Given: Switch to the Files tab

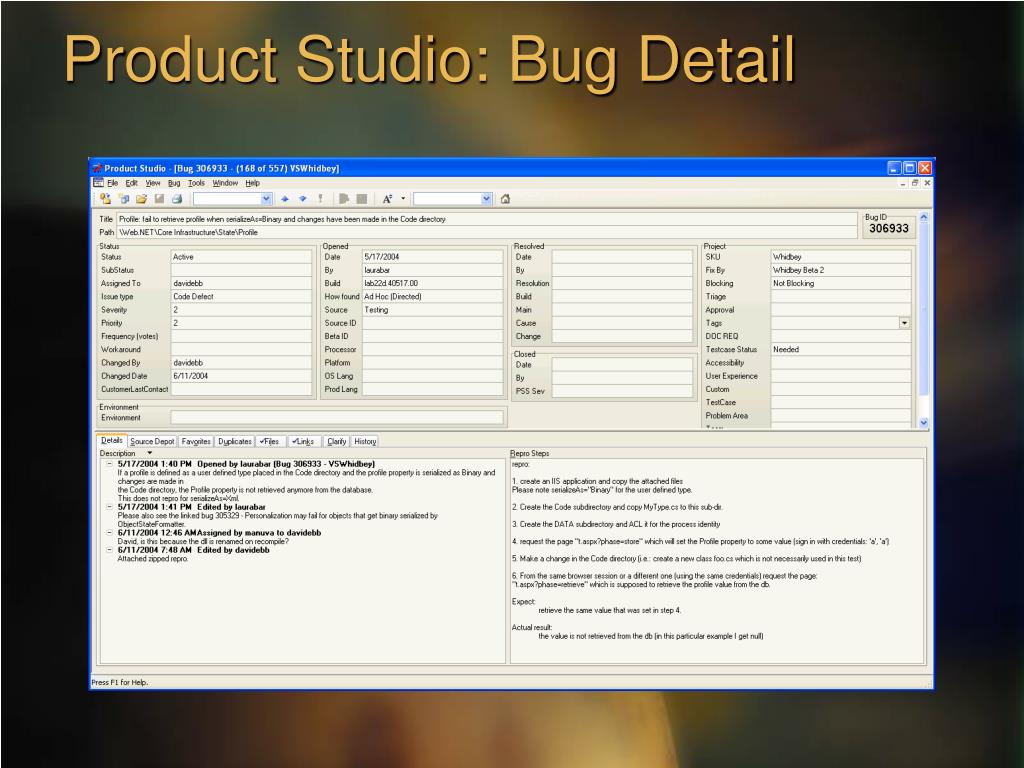Looking at the screenshot, I should pyautogui.click(x=269, y=441).
